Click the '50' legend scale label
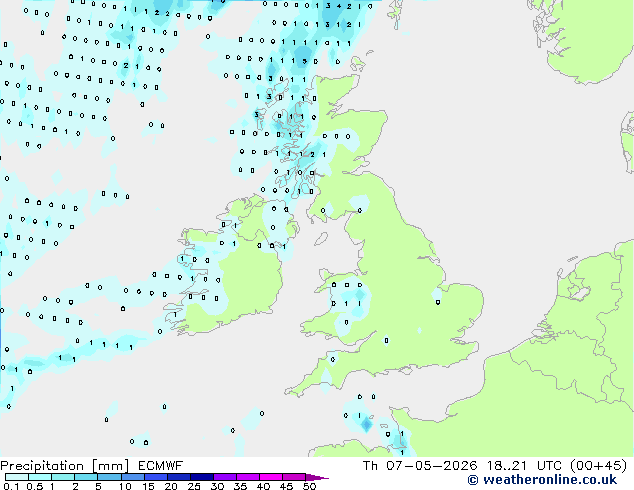This screenshot has width=634, height=490. (x=309, y=486)
